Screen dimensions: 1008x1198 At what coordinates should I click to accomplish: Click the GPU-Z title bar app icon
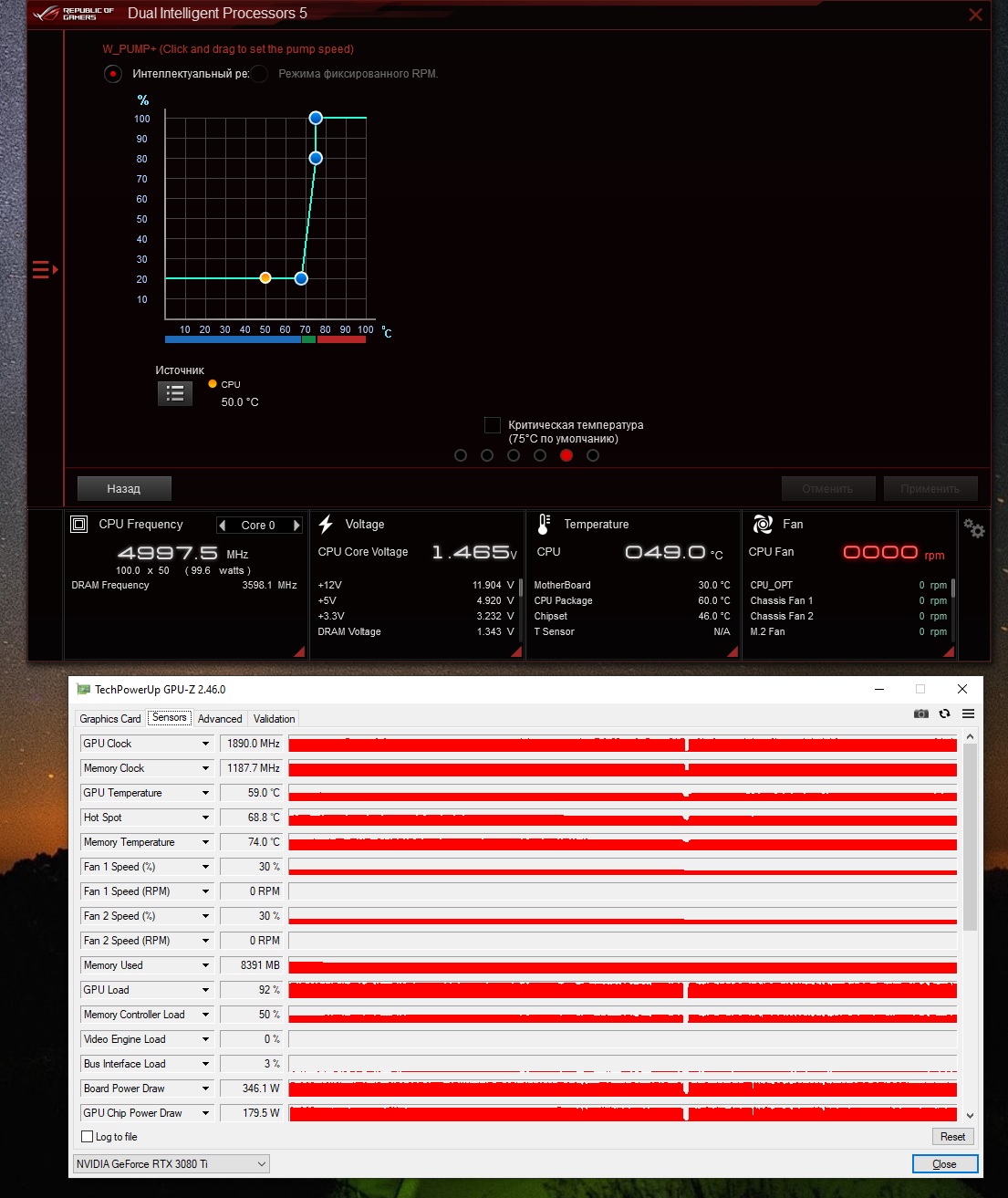[84, 690]
